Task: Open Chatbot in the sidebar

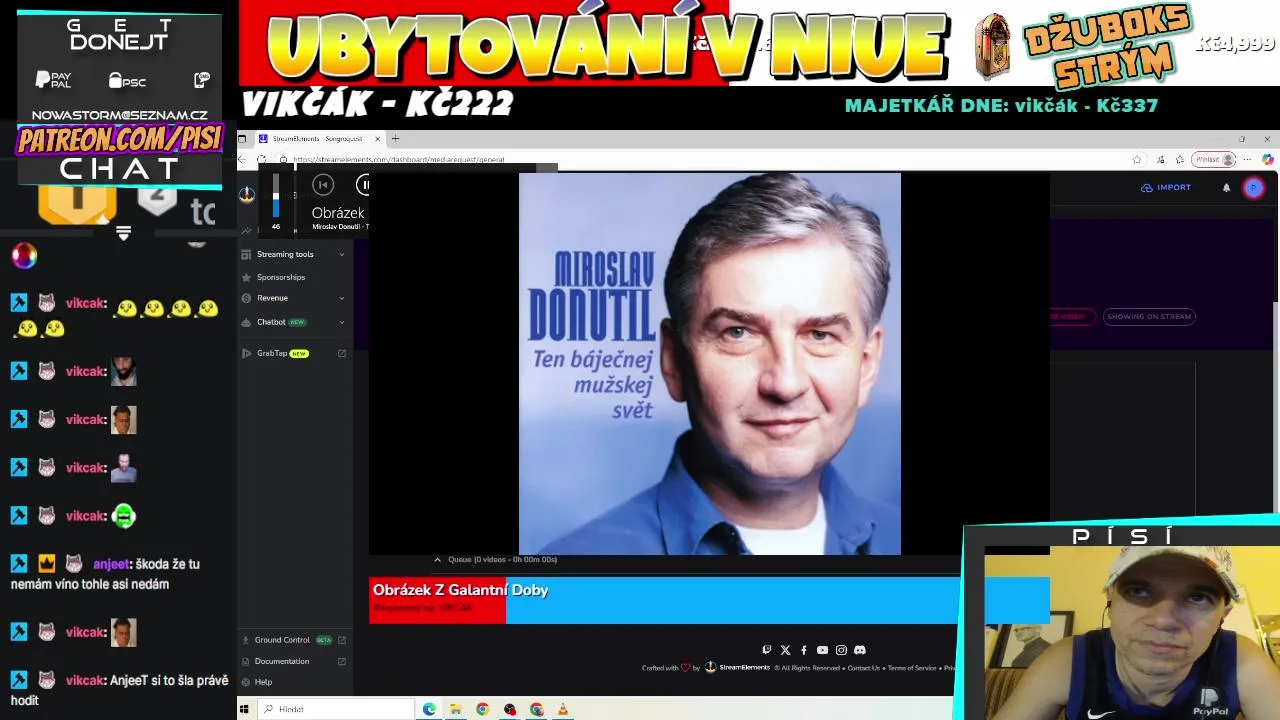Action: point(271,322)
